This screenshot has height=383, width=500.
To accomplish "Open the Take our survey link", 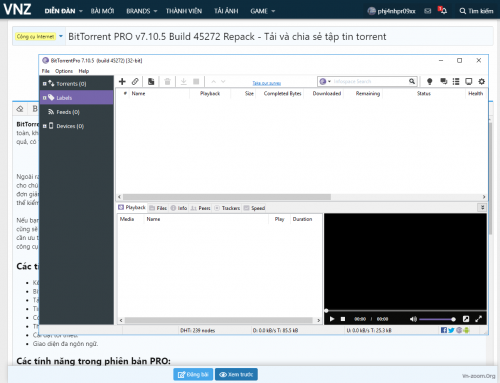I will [267, 83].
